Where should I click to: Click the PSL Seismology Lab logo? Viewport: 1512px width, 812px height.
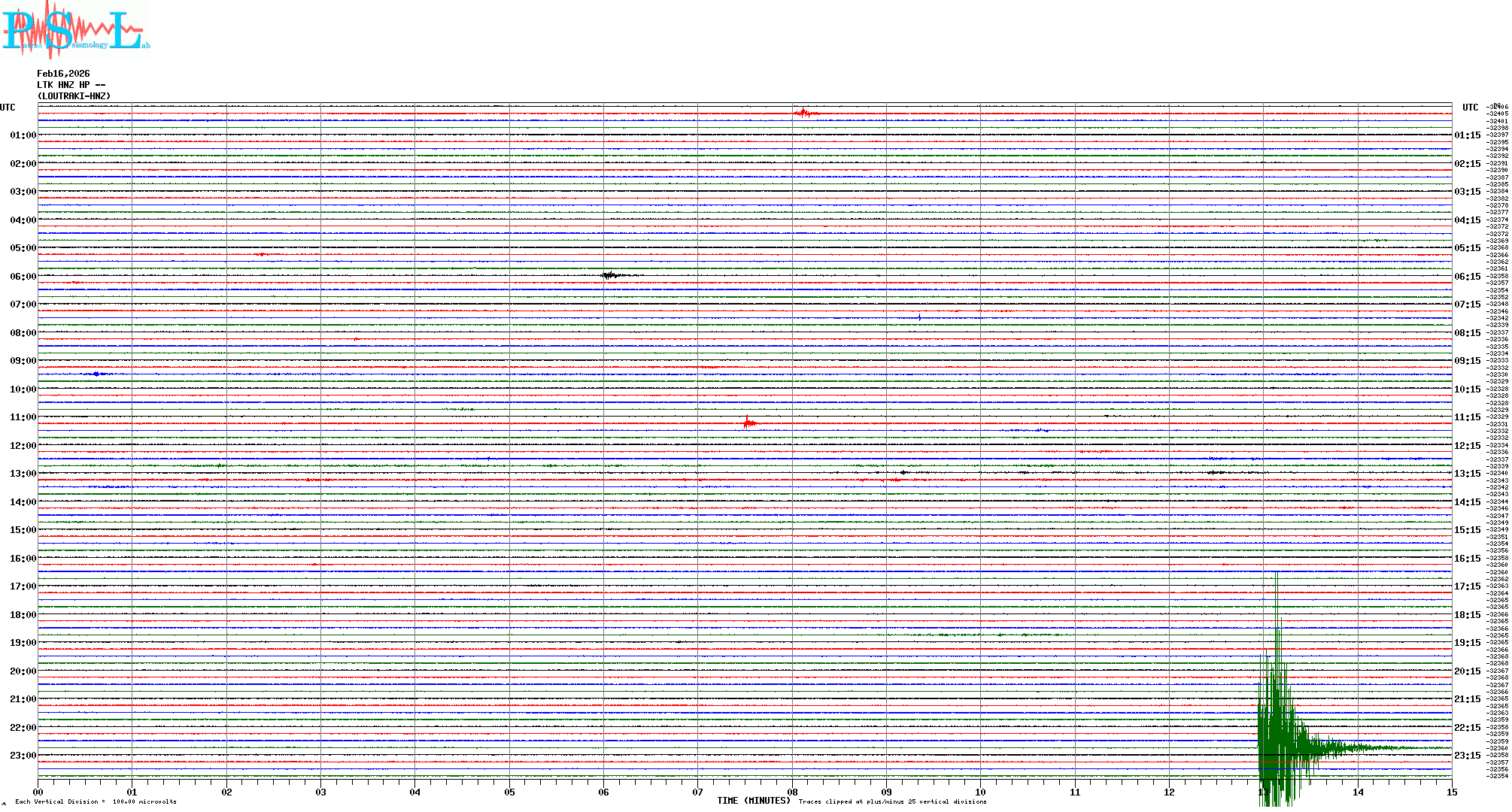[x=75, y=30]
